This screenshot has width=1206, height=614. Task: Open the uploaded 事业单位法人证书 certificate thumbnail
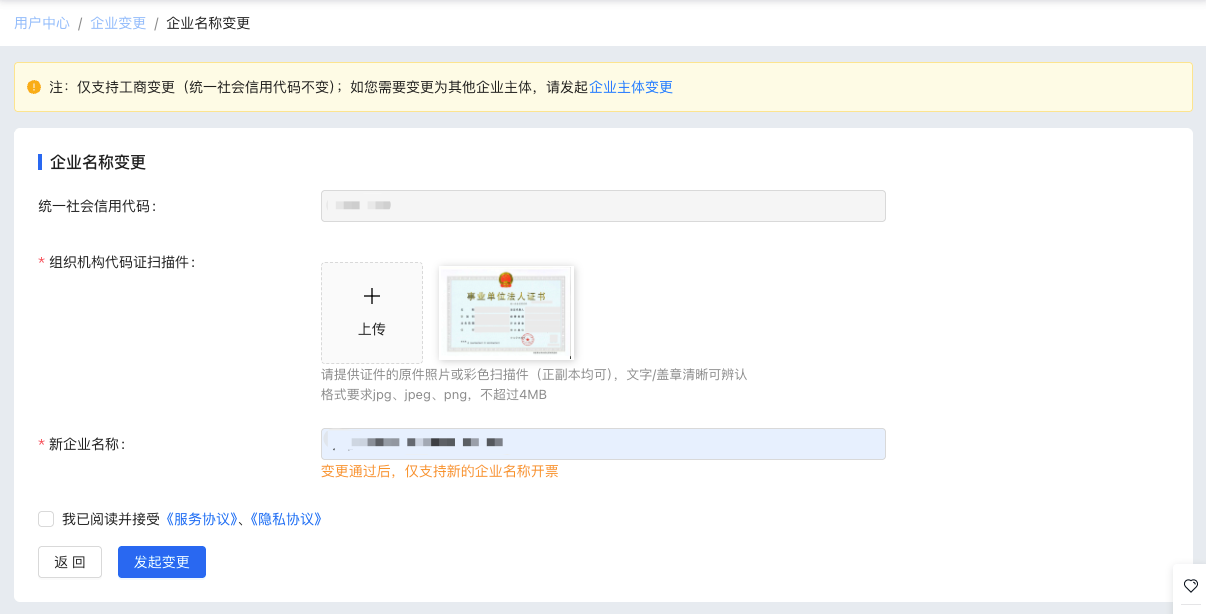(505, 311)
